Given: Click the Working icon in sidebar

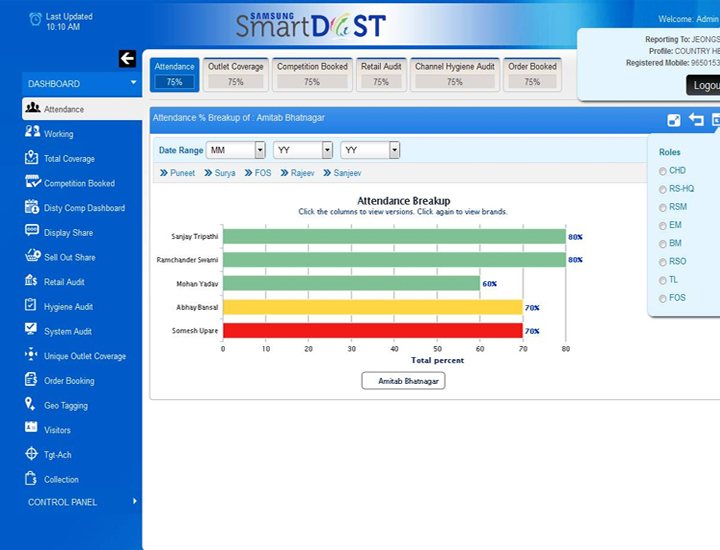Looking at the screenshot, I should pyautogui.click(x=32, y=132).
